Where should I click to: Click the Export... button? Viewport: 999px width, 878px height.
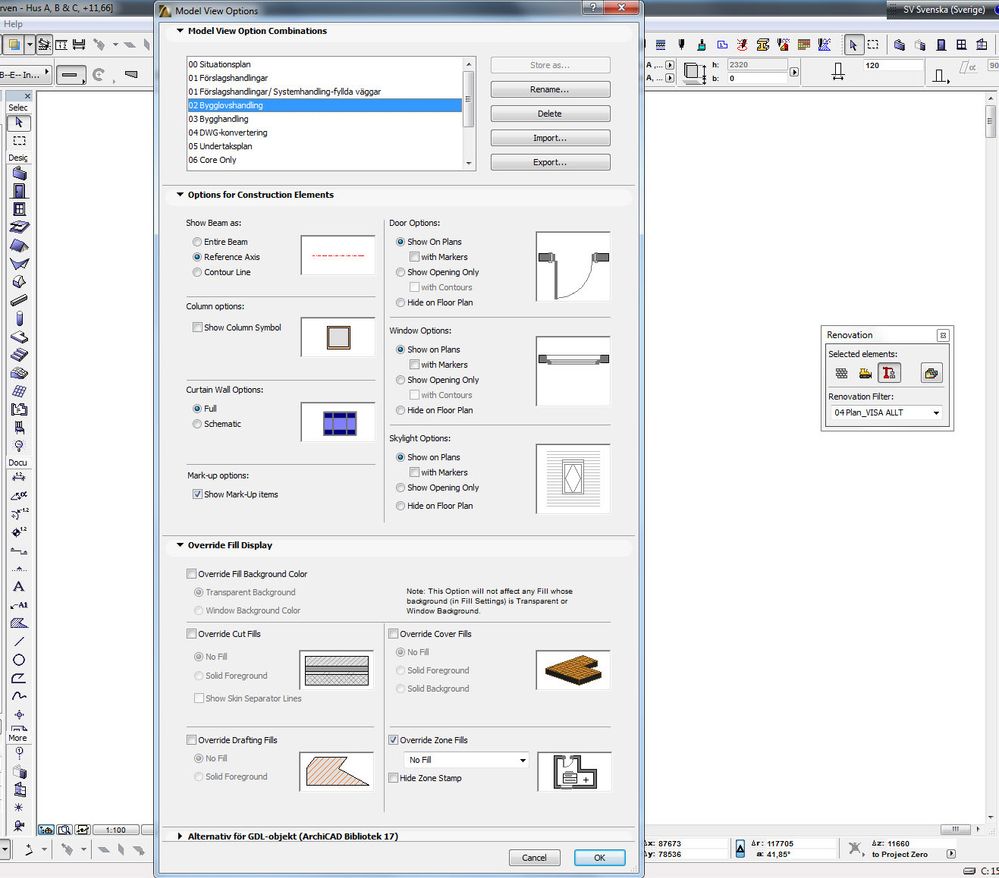click(x=550, y=162)
